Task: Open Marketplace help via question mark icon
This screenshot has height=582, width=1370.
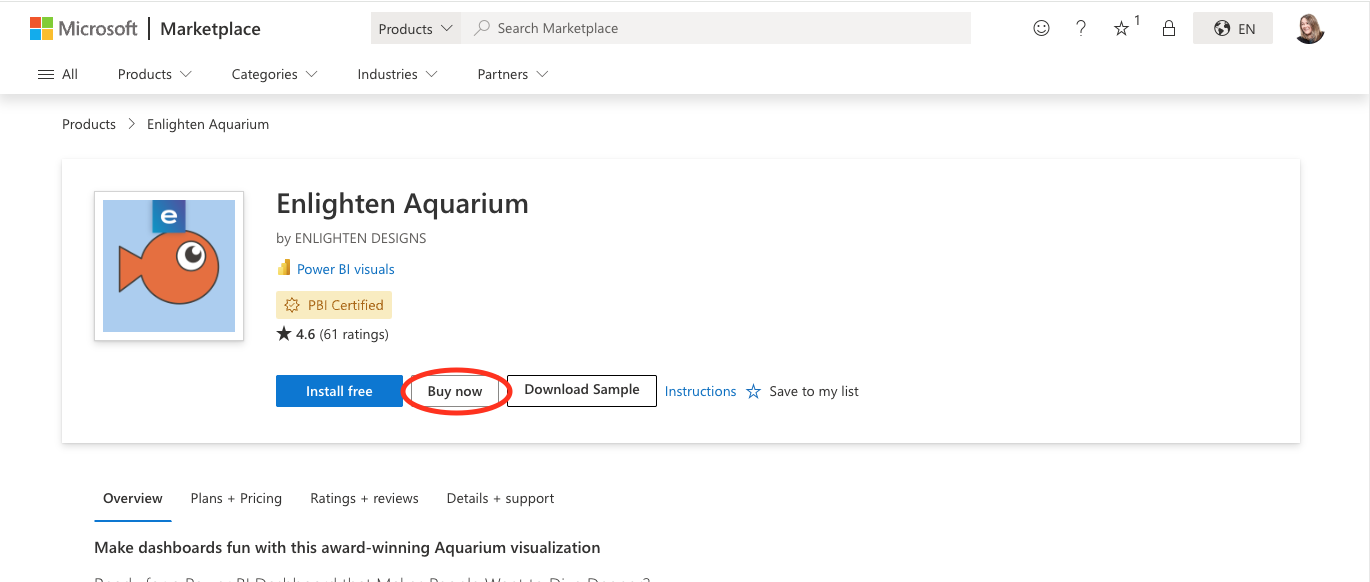Action: click(1081, 28)
